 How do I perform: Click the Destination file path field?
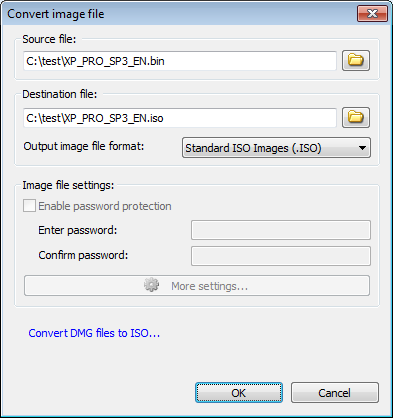pyautogui.click(x=180, y=118)
